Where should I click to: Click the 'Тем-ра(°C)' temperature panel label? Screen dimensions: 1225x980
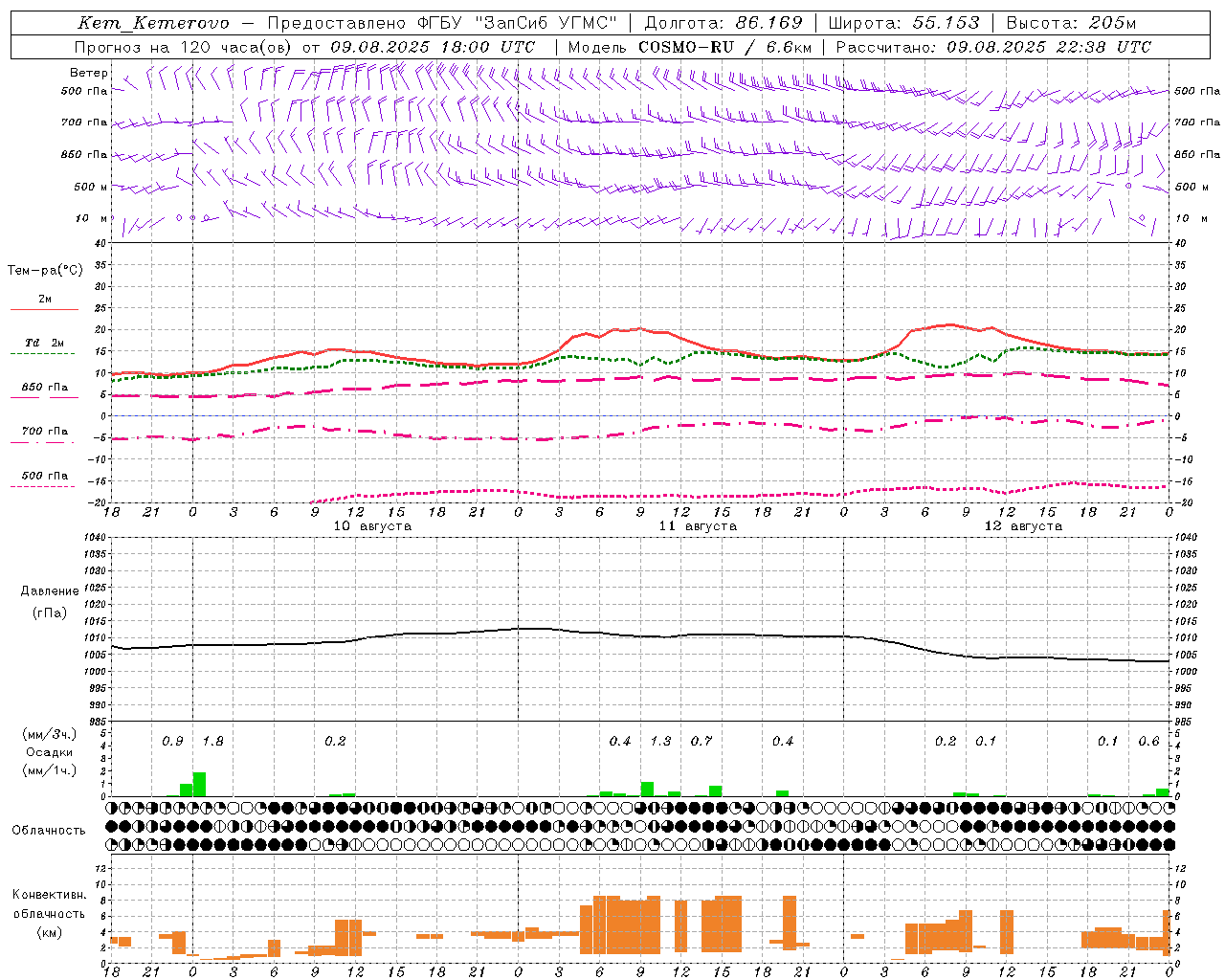[45, 271]
